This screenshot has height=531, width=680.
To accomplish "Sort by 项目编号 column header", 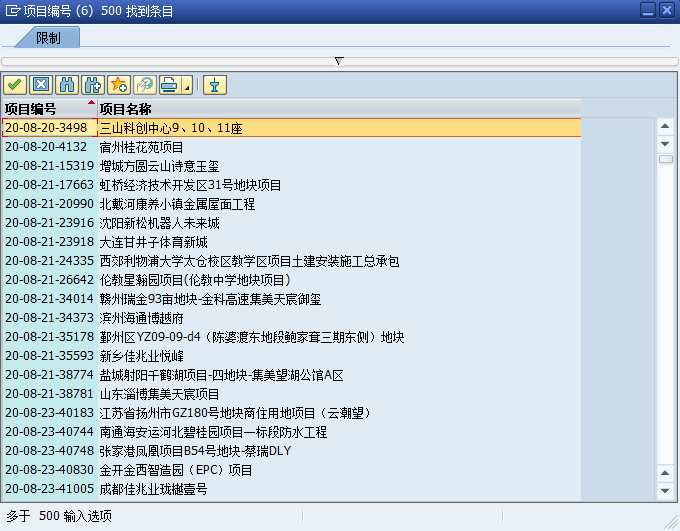I will pyautogui.click(x=45, y=109).
